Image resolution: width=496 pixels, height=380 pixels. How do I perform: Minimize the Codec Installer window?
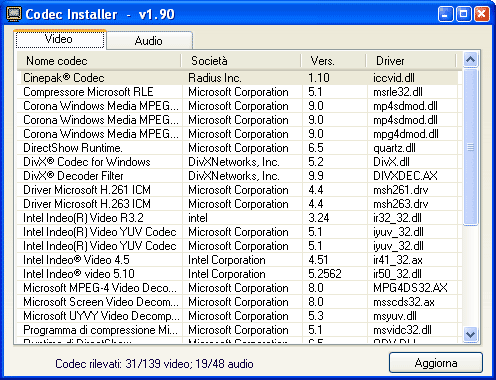[445, 14]
